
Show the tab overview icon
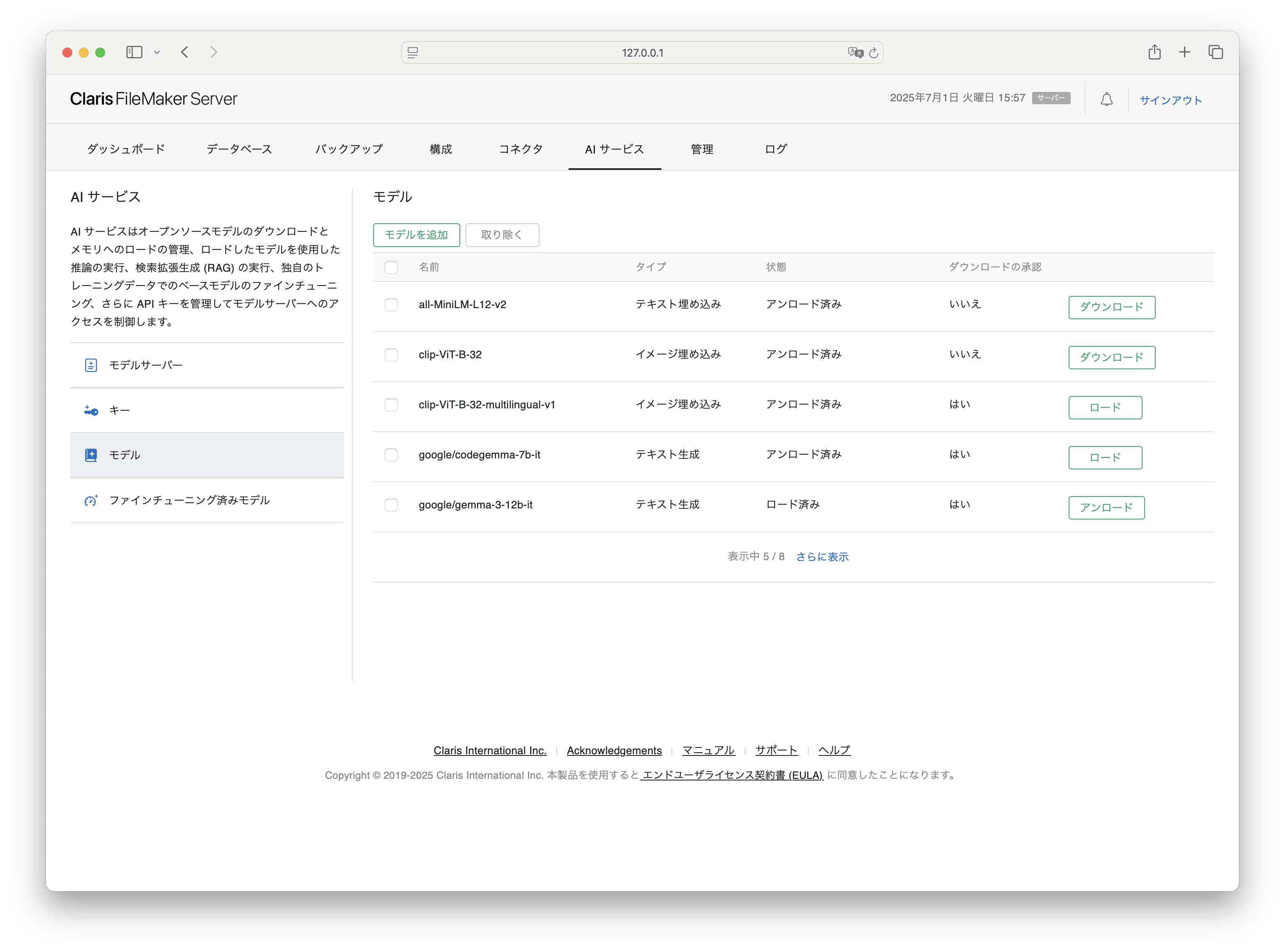[1215, 53]
